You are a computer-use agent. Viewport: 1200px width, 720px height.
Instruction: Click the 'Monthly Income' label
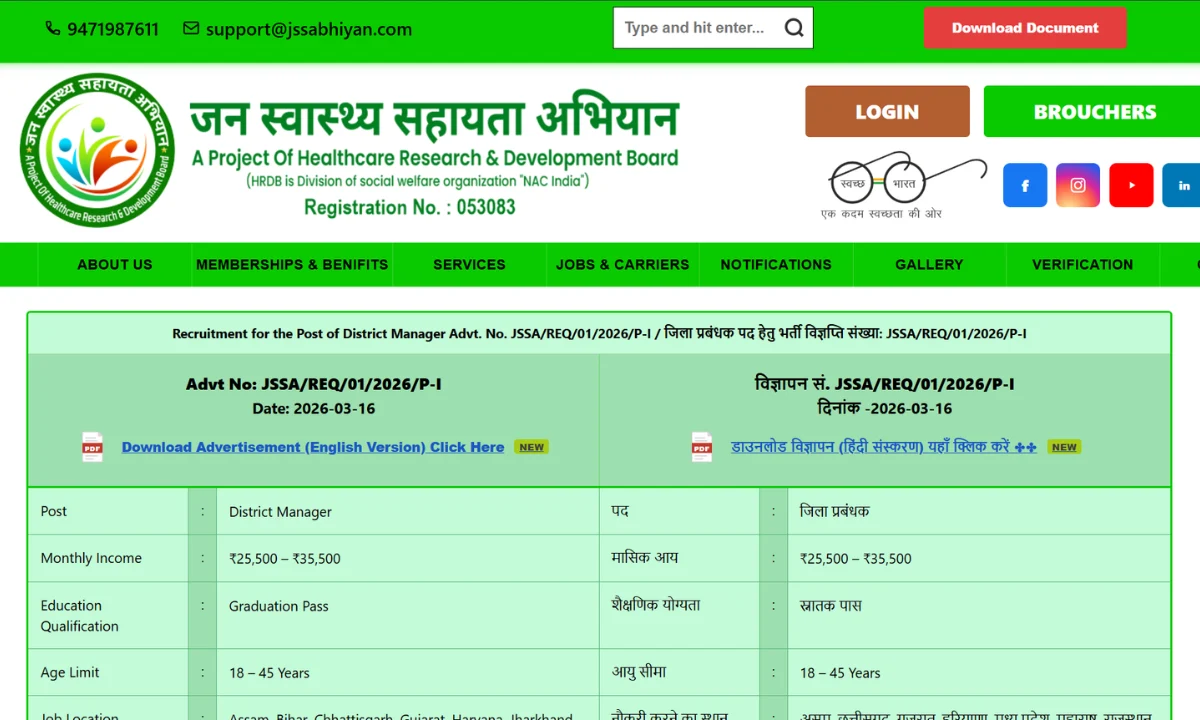coord(91,558)
